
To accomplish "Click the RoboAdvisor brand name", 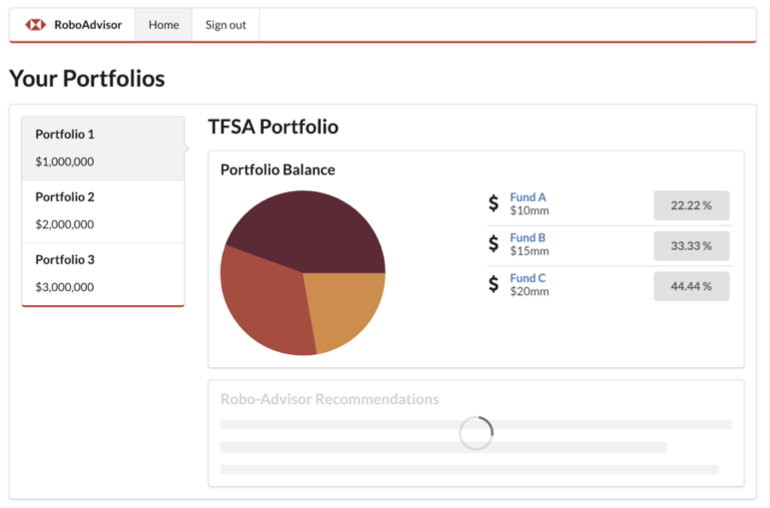I will pyautogui.click(x=87, y=25).
